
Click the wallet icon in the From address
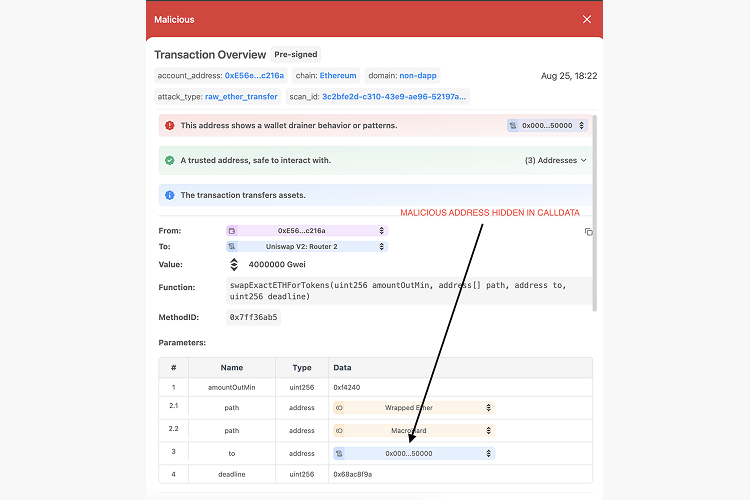click(232, 230)
